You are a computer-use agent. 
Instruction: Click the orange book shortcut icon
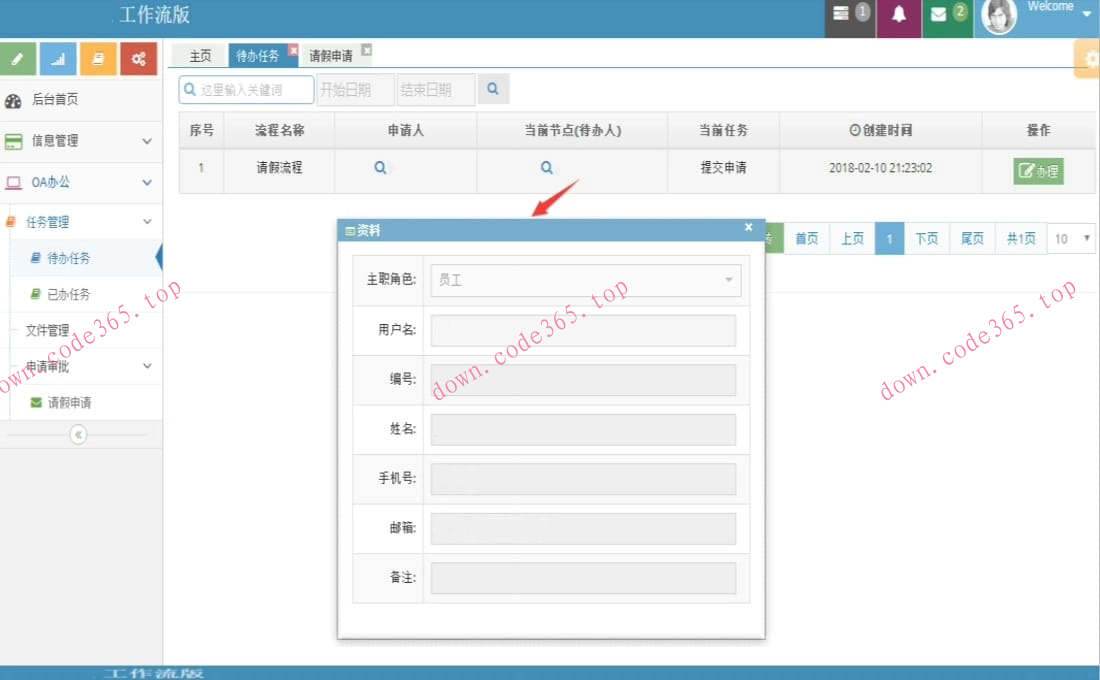coord(98,59)
